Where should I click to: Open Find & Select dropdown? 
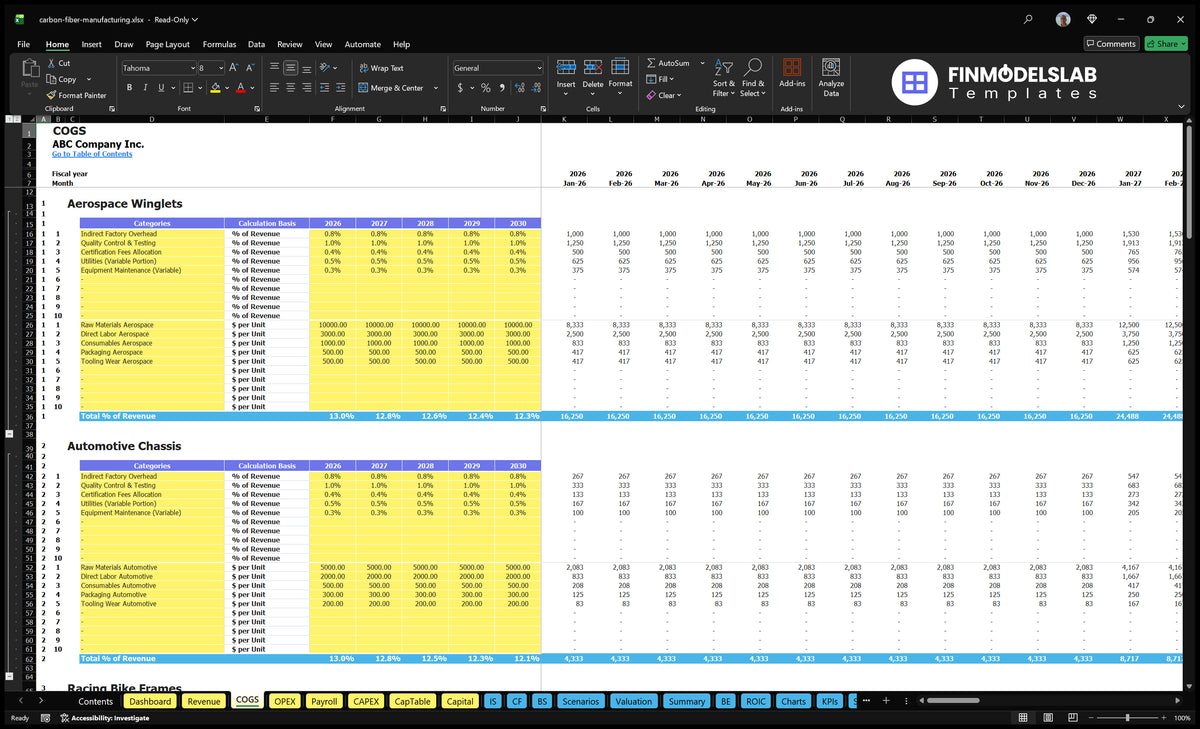(x=753, y=75)
